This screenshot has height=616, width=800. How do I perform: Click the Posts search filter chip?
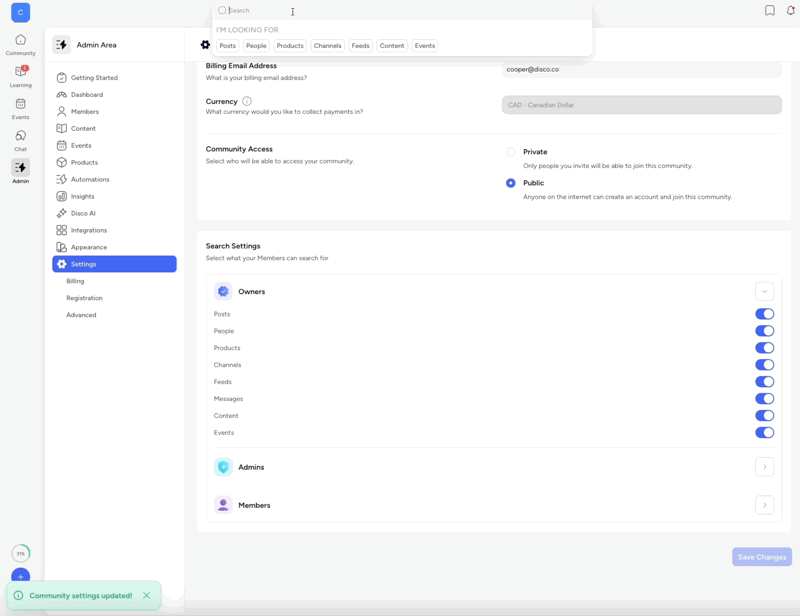click(x=228, y=45)
